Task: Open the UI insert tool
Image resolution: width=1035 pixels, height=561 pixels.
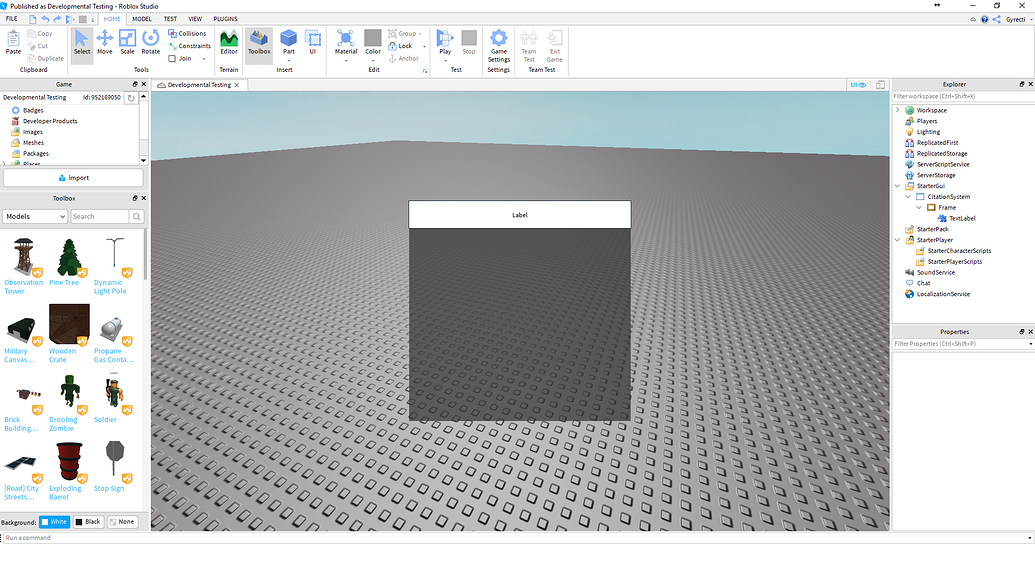Action: coord(313,42)
